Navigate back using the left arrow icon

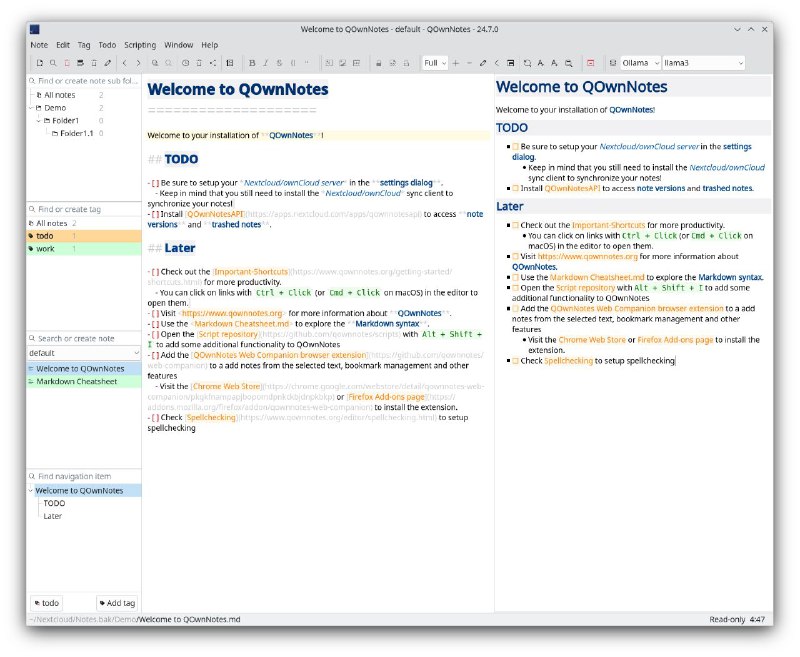coord(123,62)
